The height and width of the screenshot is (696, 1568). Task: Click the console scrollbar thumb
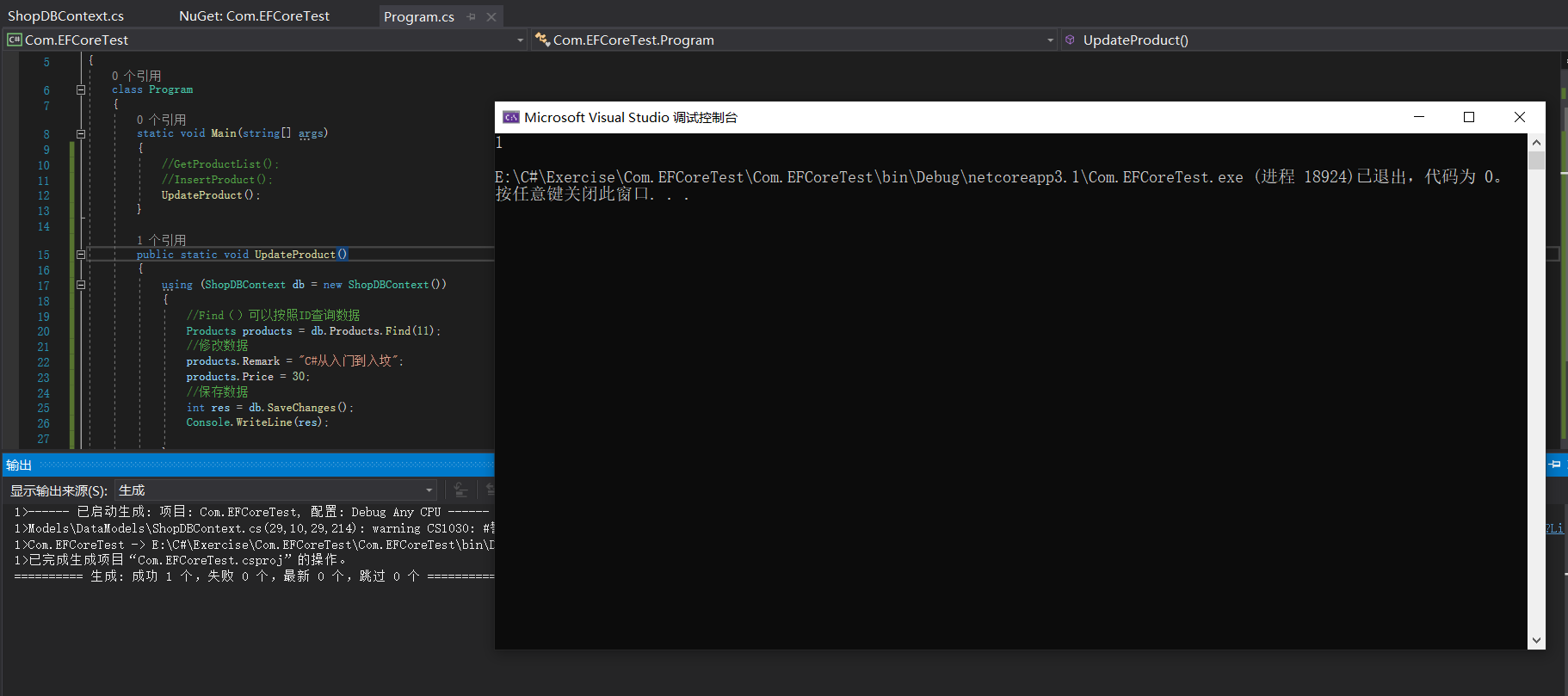click(1536, 160)
